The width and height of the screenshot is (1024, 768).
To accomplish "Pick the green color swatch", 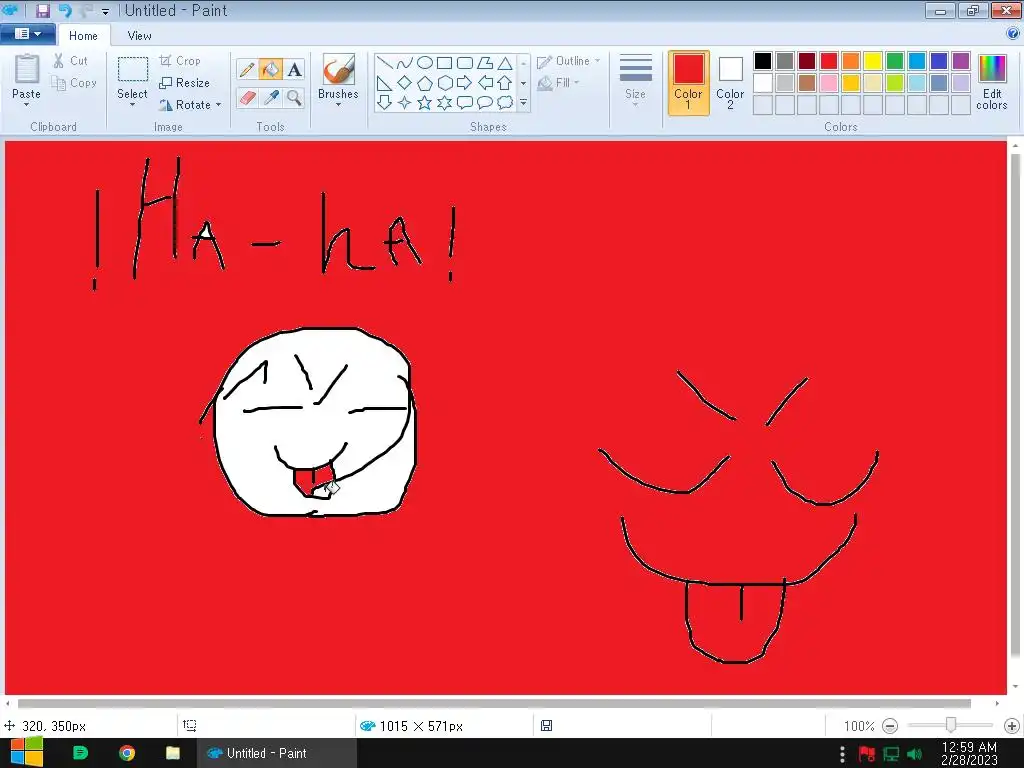I will (895, 61).
